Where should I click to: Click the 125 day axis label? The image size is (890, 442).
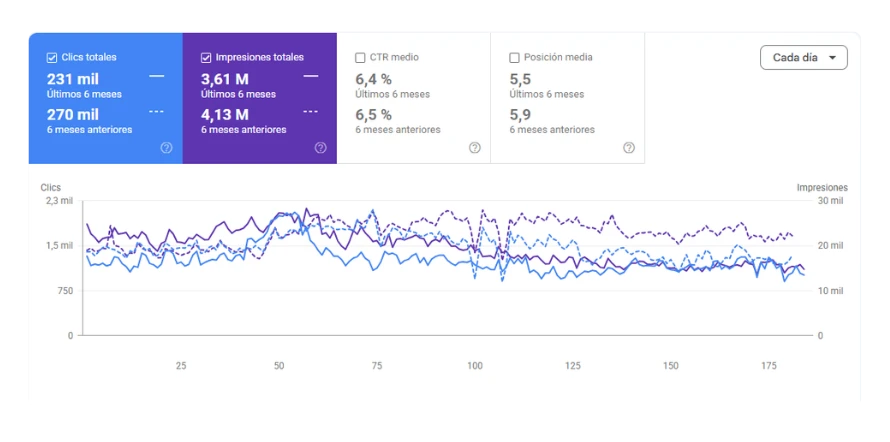point(573,366)
